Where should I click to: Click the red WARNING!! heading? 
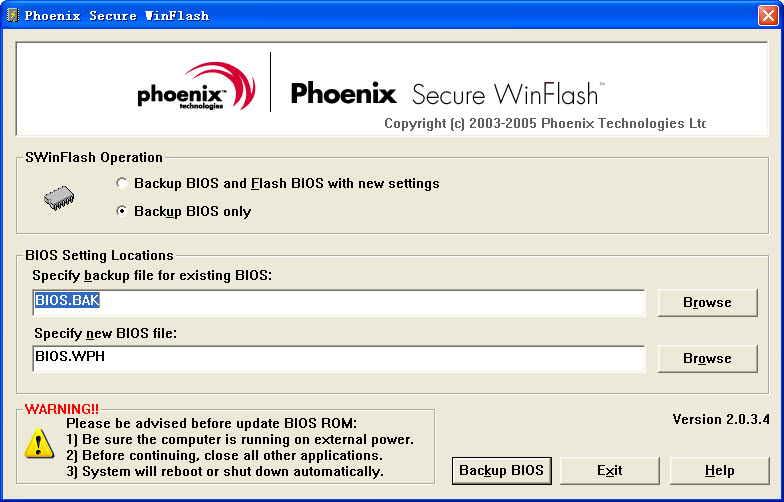pos(62,409)
